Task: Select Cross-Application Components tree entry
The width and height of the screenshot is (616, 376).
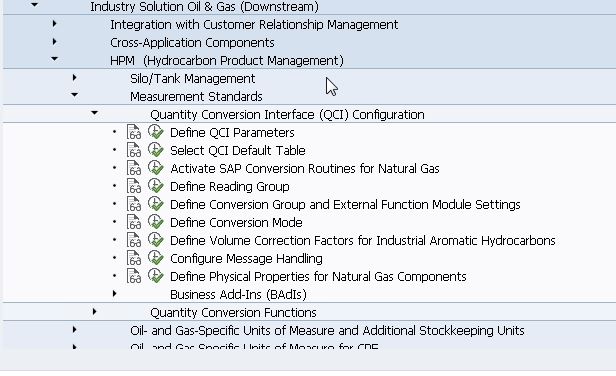Action: pos(192,42)
